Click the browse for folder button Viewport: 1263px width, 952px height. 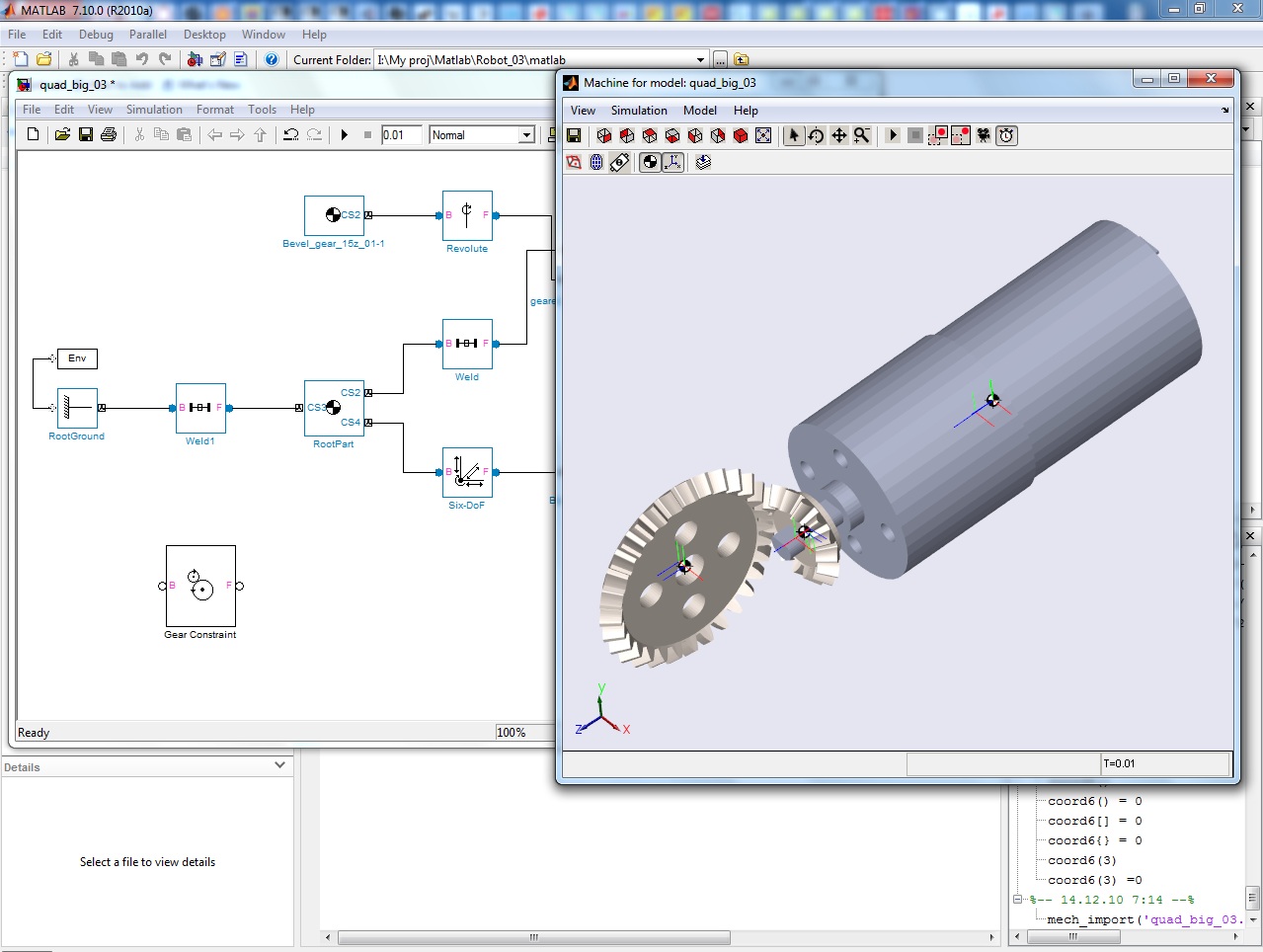[x=721, y=59]
